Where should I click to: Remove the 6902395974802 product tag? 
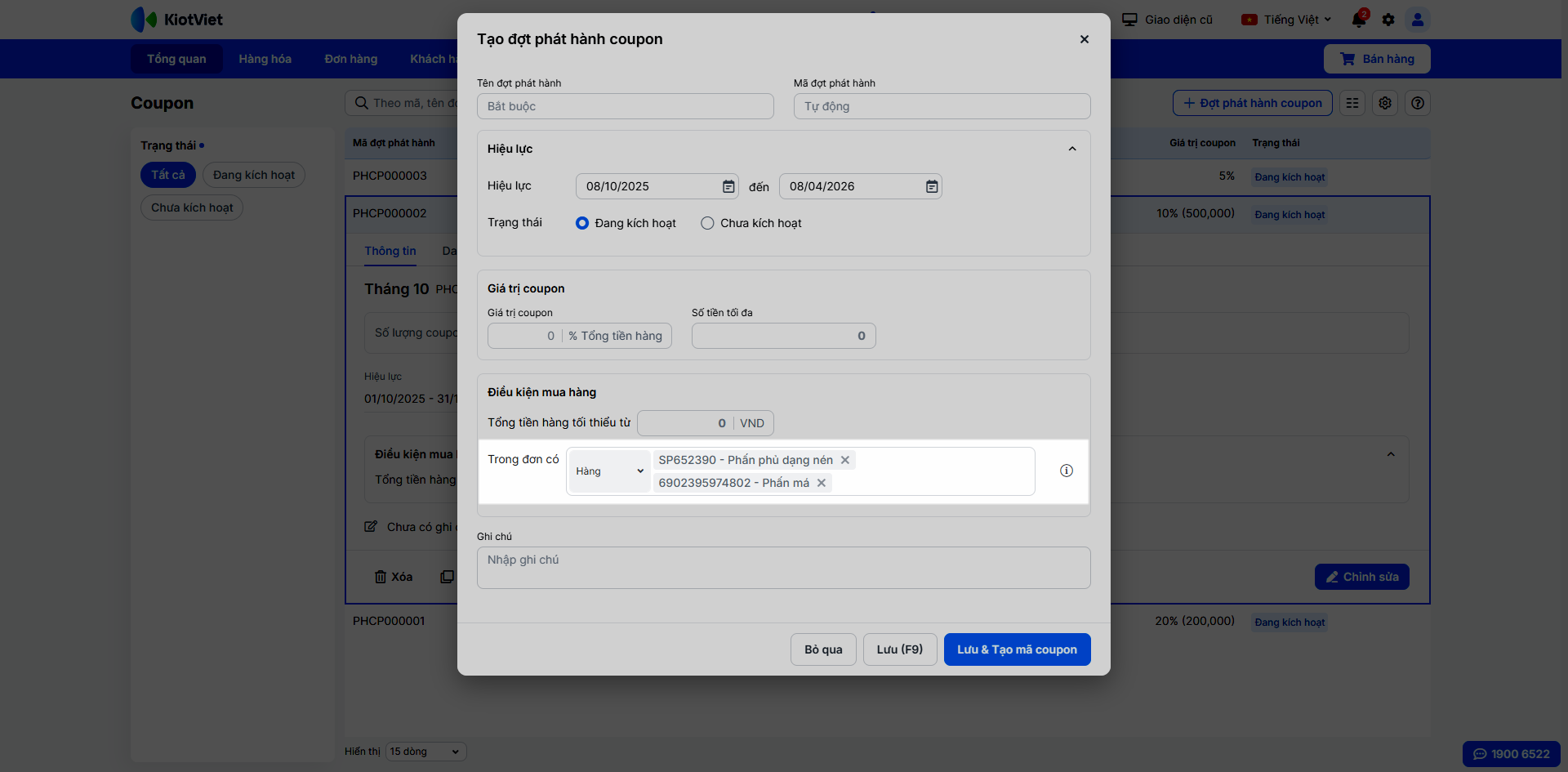[x=822, y=483]
